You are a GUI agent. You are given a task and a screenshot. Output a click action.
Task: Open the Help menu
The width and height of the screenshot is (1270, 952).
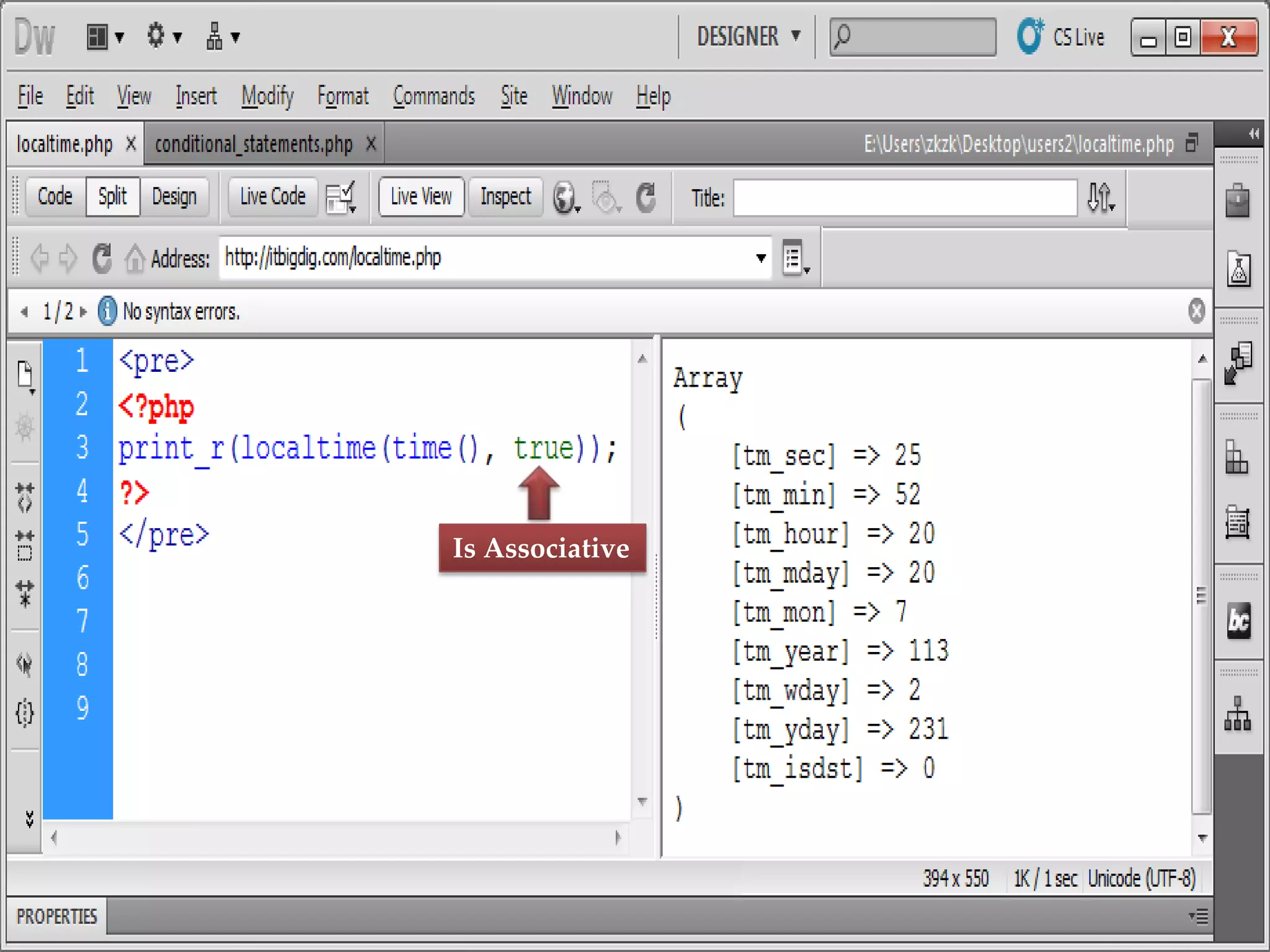[x=654, y=96]
